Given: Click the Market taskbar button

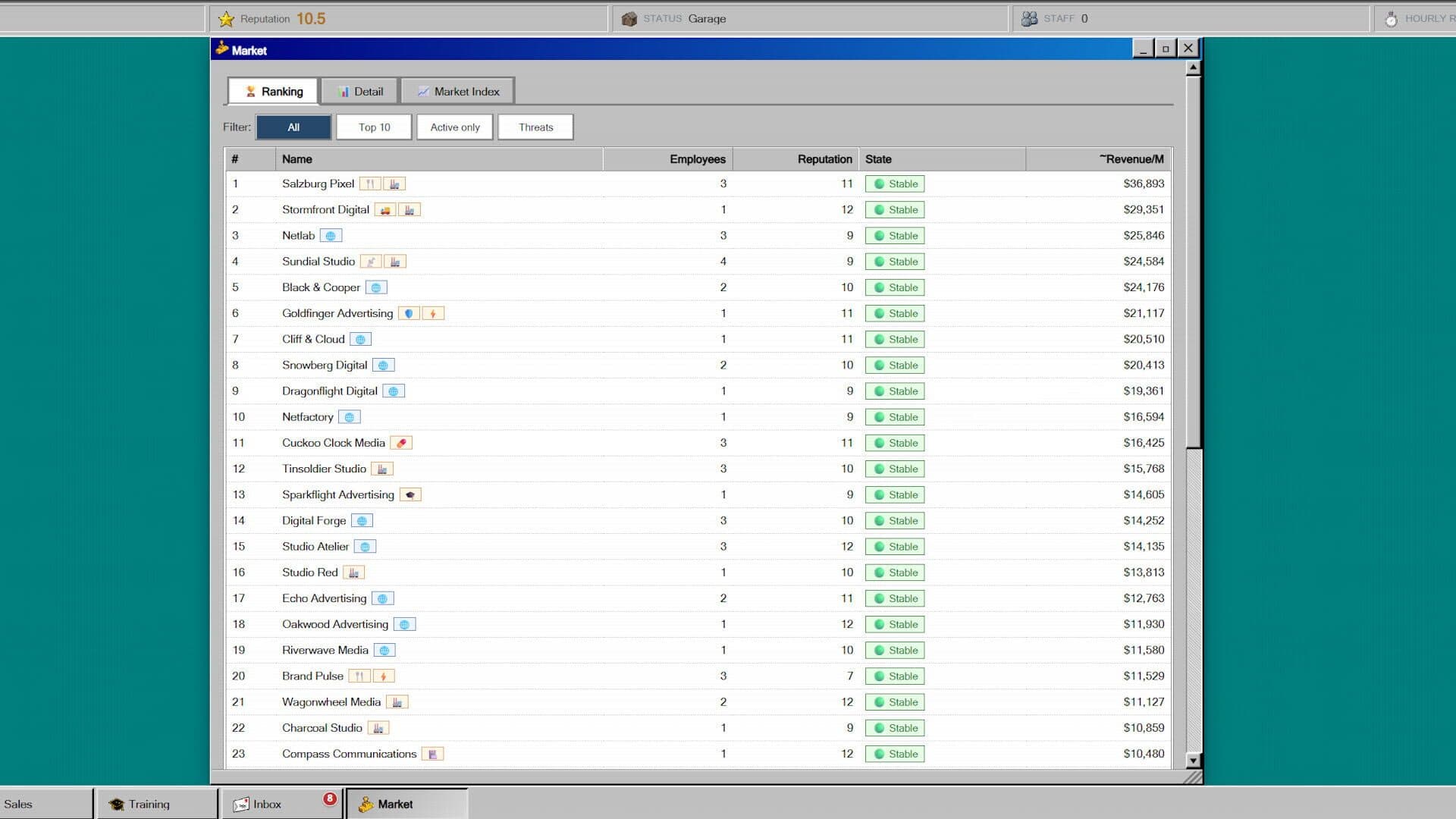Looking at the screenshot, I should coord(407,804).
